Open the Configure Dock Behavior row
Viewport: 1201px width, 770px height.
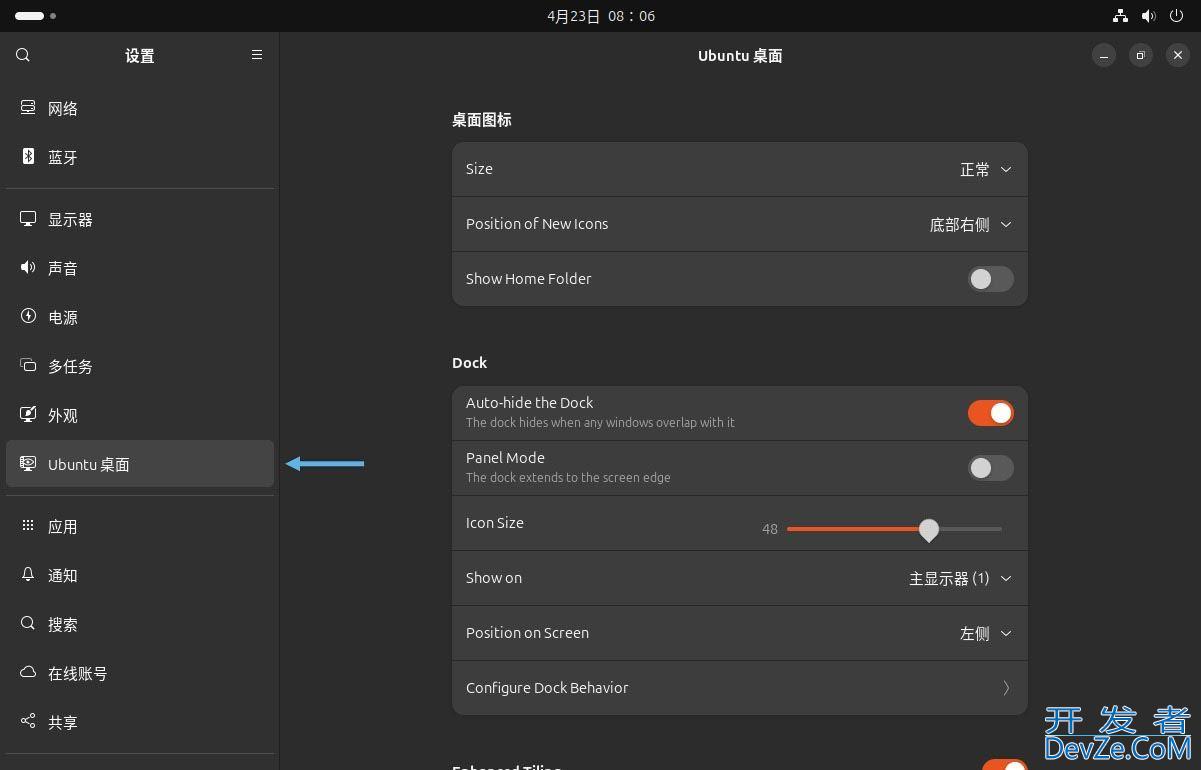pos(740,688)
